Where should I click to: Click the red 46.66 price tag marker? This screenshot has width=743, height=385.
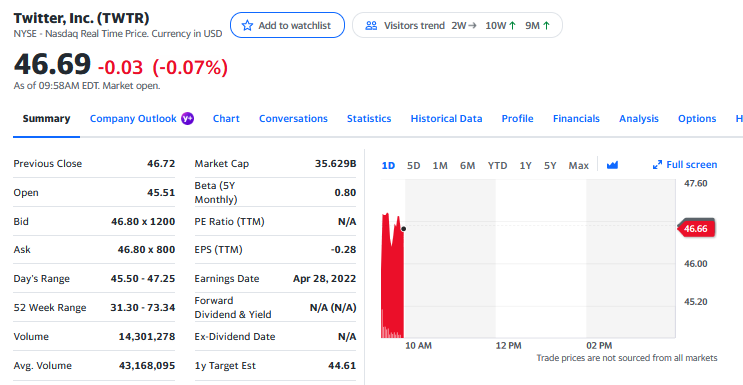click(x=696, y=229)
